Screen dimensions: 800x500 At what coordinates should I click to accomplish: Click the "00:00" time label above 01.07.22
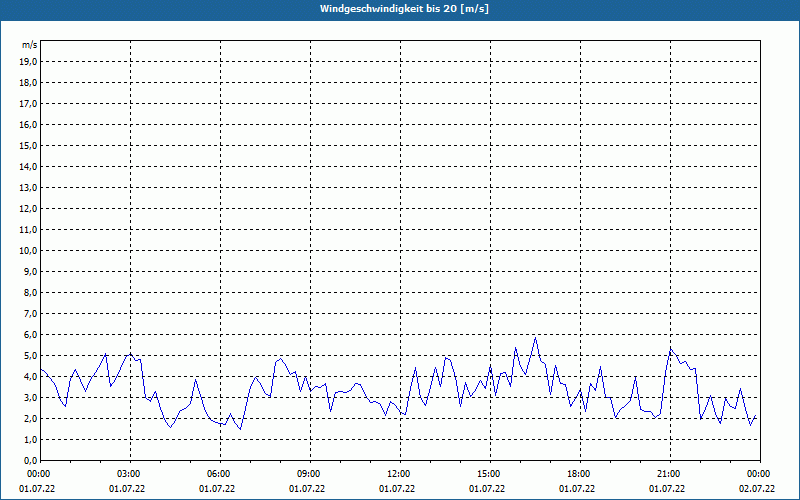tap(40, 474)
